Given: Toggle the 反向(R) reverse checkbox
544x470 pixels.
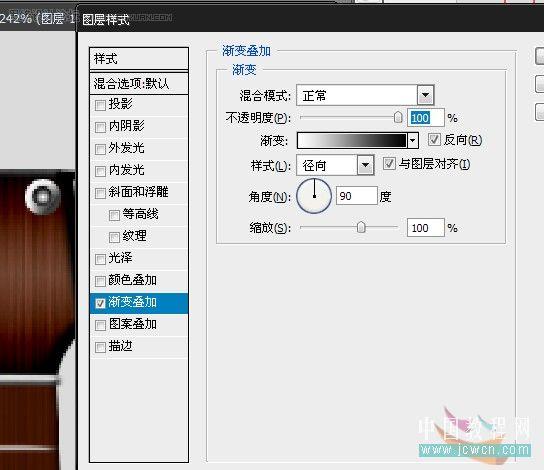Looking at the screenshot, I should [434, 139].
